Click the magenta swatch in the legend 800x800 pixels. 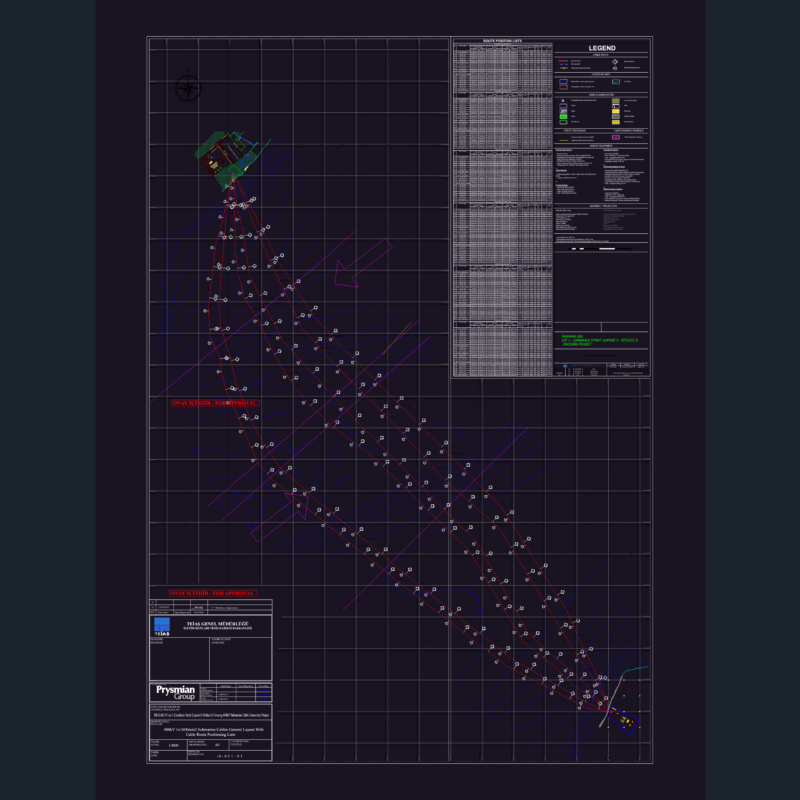(616, 137)
